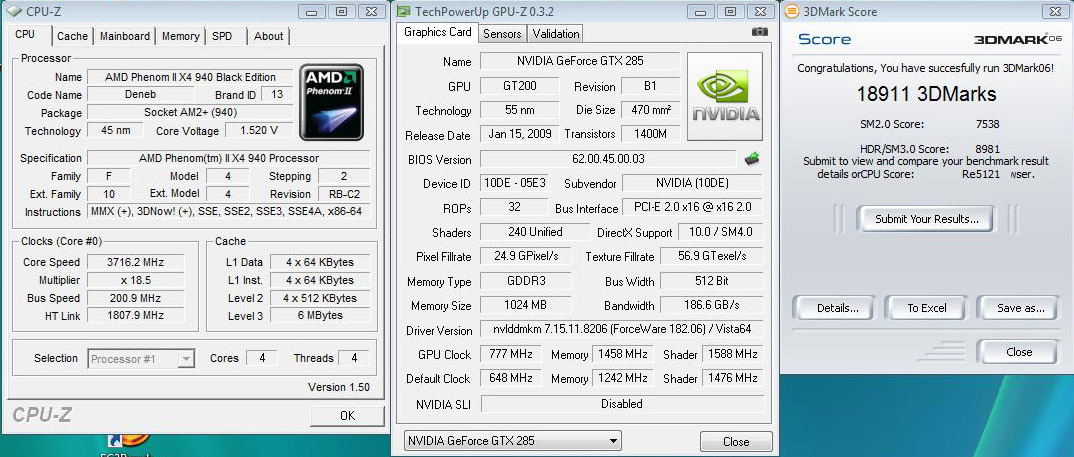Click the Save as button in 3DMark
This screenshot has height=457, width=1074.
pyautogui.click(x=1020, y=308)
